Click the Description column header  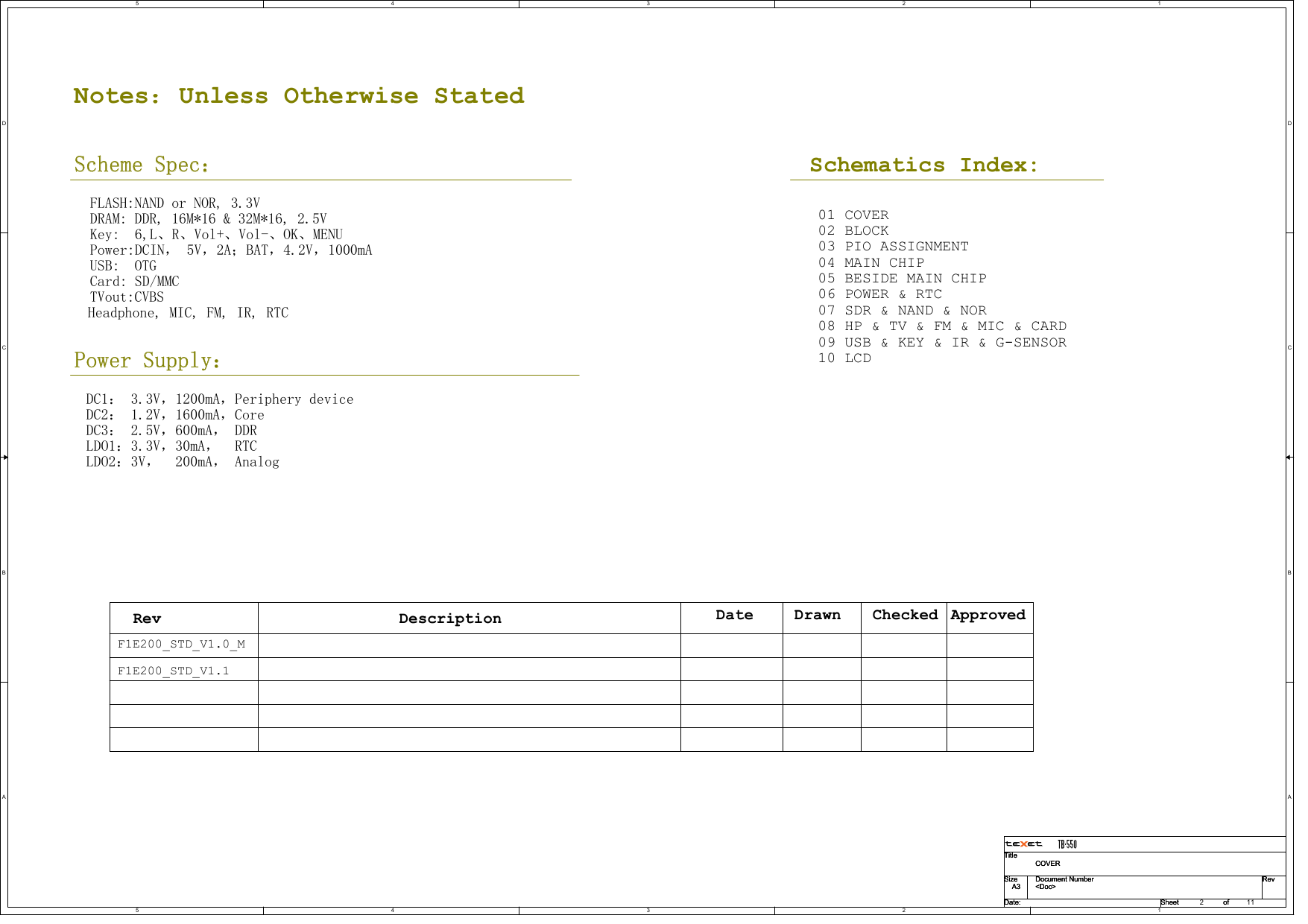pos(451,617)
